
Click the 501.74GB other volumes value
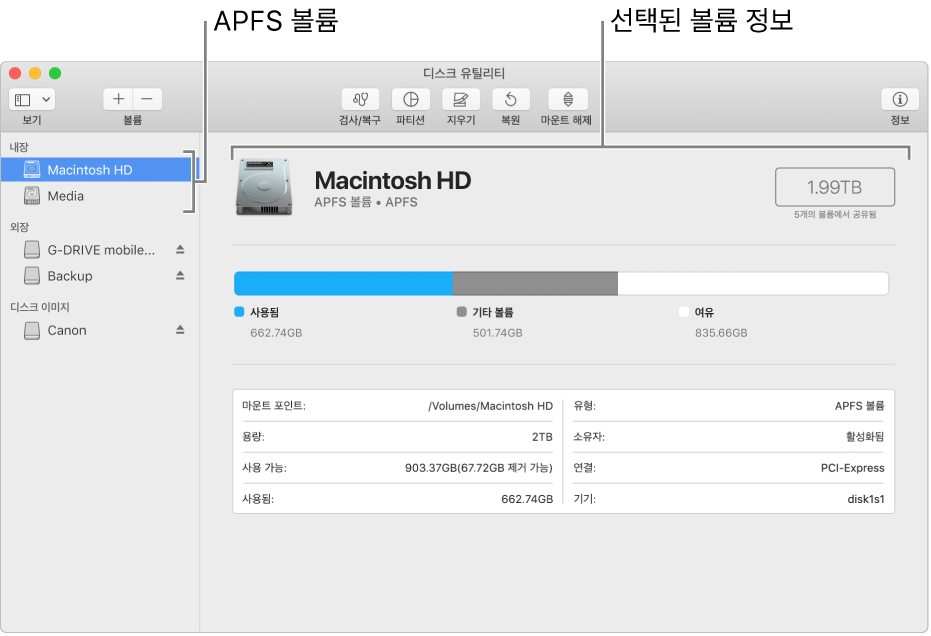498,333
